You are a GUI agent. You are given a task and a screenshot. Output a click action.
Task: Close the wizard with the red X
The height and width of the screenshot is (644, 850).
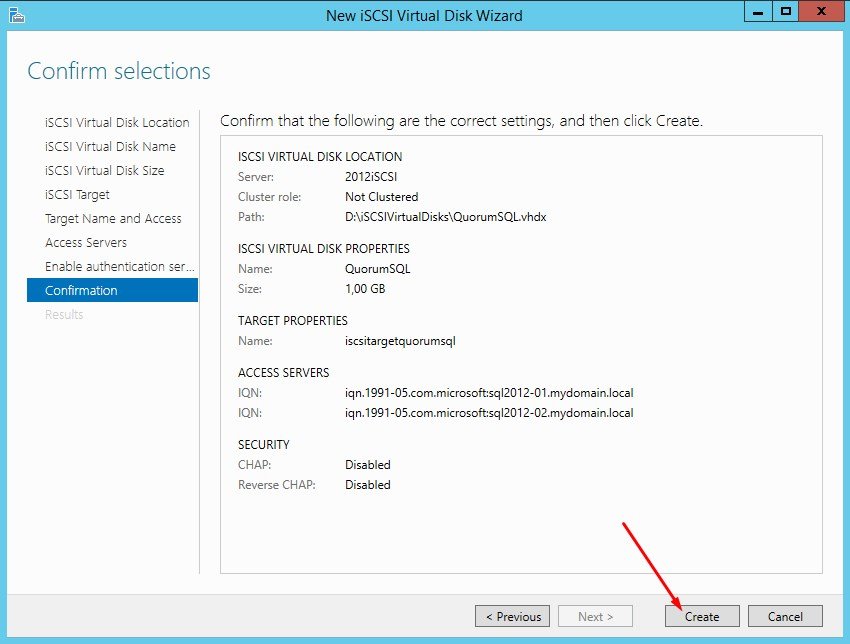(x=823, y=12)
